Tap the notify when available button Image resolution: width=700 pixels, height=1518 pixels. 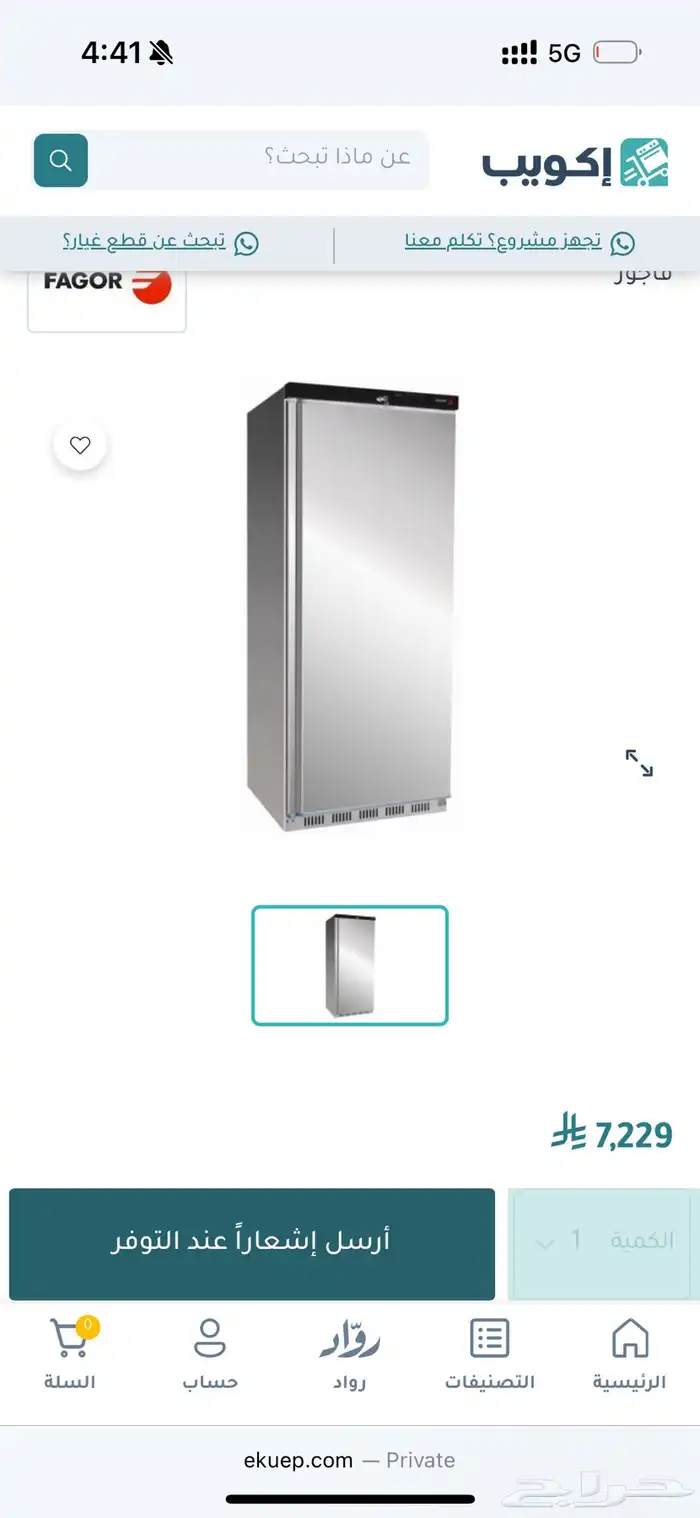click(x=252, y=1243)
